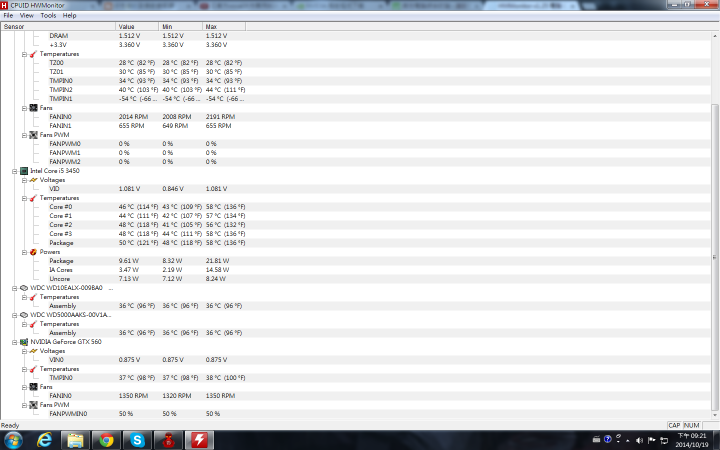Collapse the Powers group under Intel Core i5
Screen dimensions: 720x450
click(24, 253)
